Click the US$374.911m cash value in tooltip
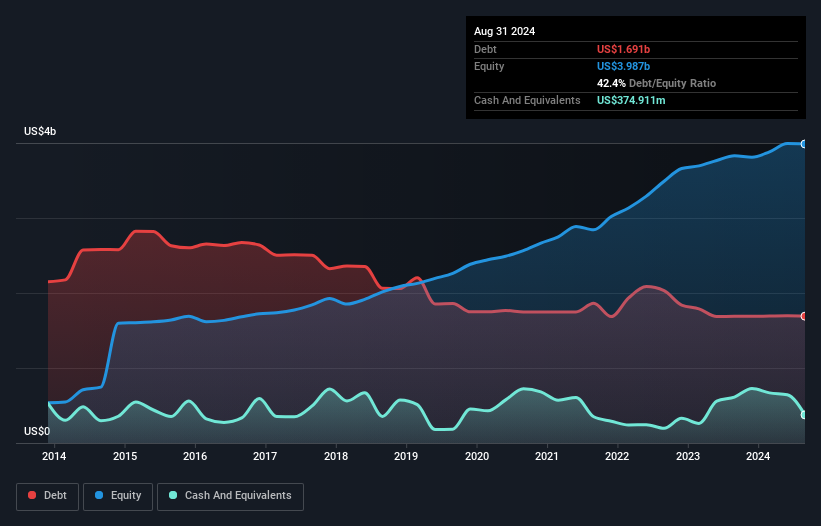821x526 pixels. [x=631, y=100]
